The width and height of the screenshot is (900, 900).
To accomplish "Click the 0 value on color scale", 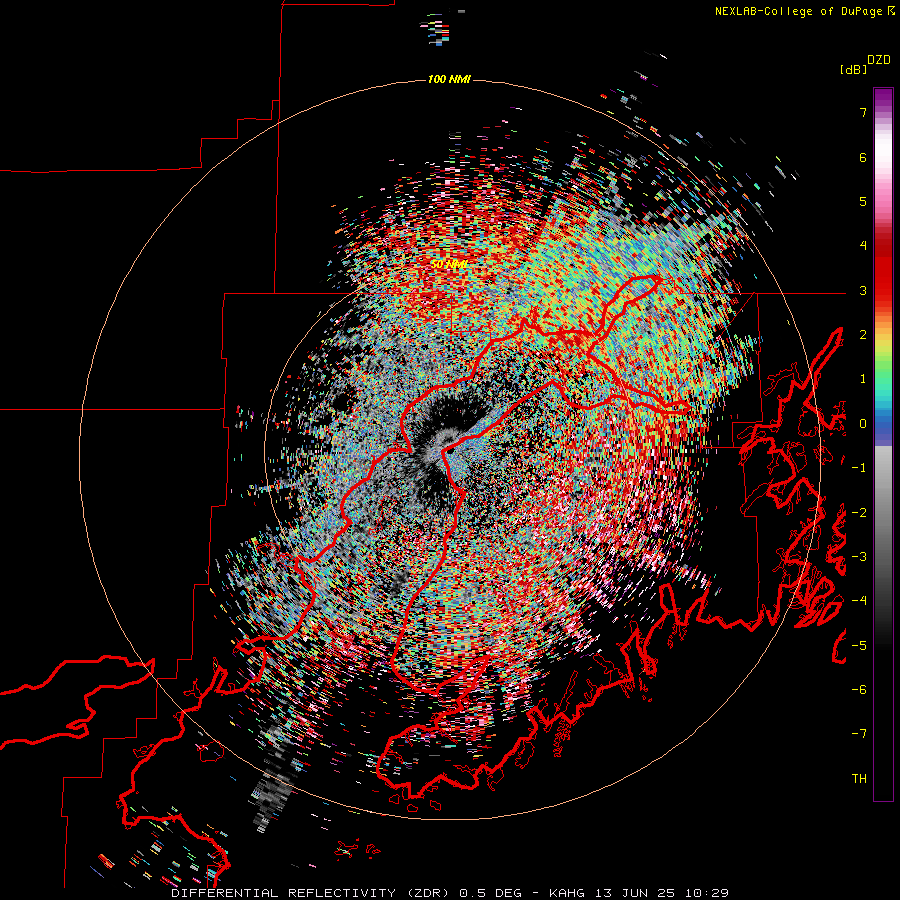I will coord(863,424).
